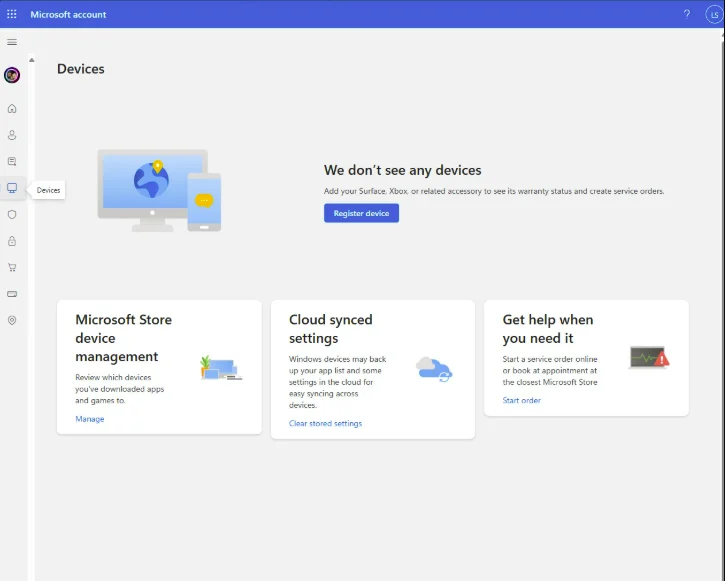Click the Register device button
Viewport: 725px width, 581px height.
click(361, 213)
